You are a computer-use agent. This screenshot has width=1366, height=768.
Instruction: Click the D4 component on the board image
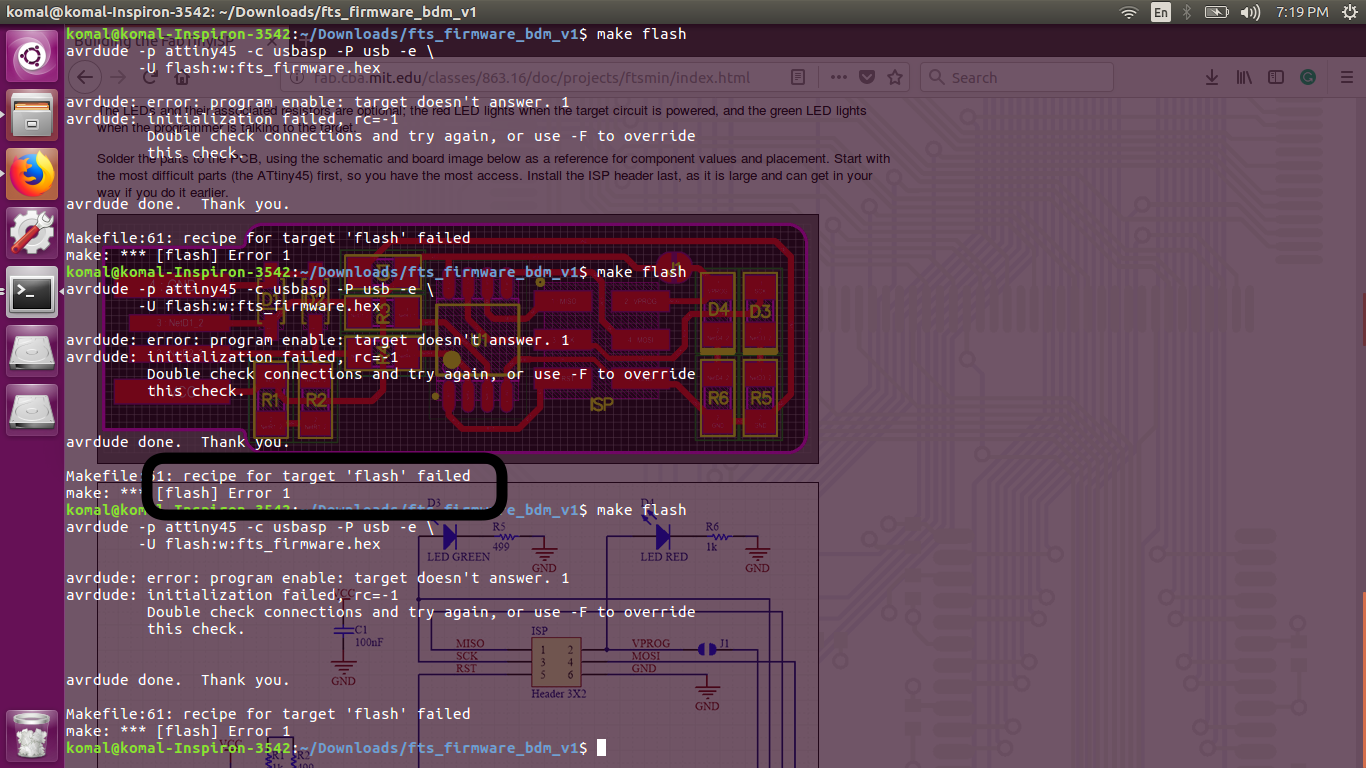tap(719, 310)
